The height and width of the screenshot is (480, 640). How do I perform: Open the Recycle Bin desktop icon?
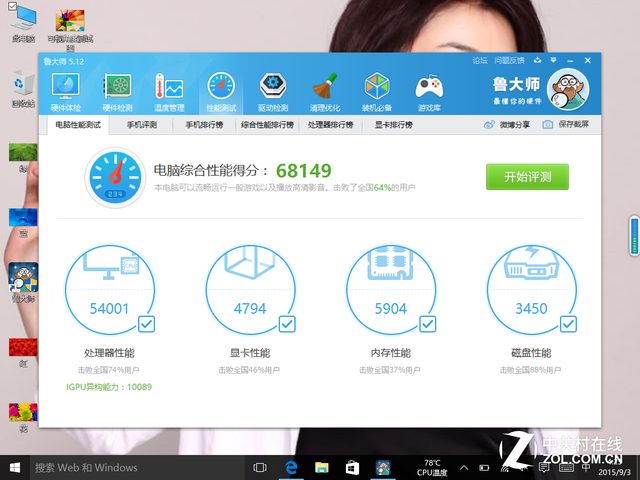23,89
